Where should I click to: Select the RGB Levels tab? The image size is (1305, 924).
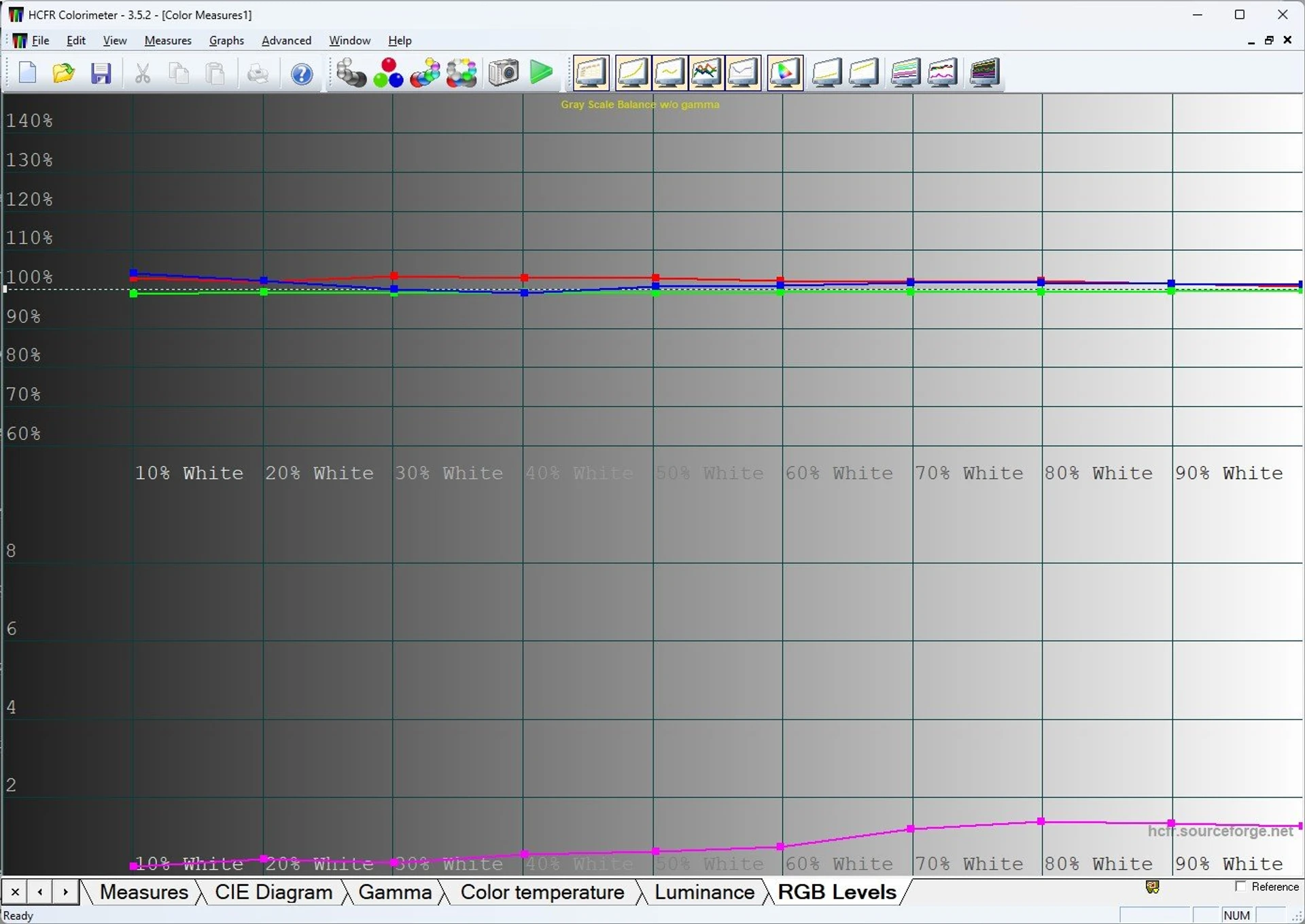pos(837,892)
